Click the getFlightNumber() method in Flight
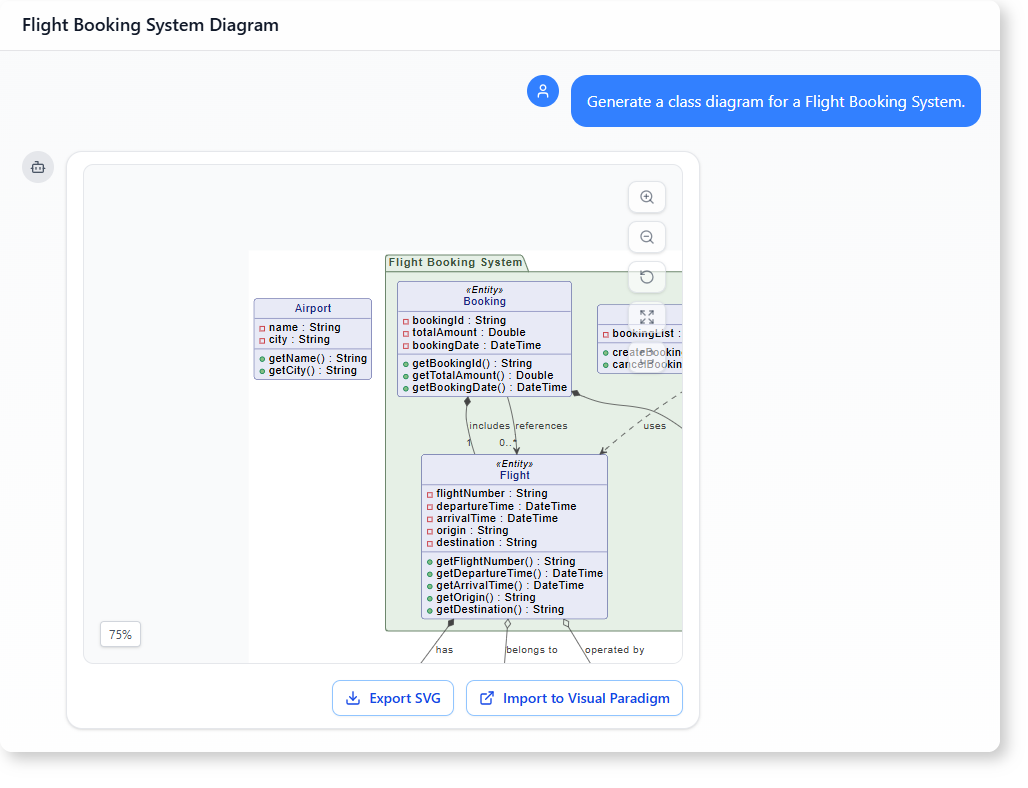This screenshot has width=1028, height=788. pos(505,561)
